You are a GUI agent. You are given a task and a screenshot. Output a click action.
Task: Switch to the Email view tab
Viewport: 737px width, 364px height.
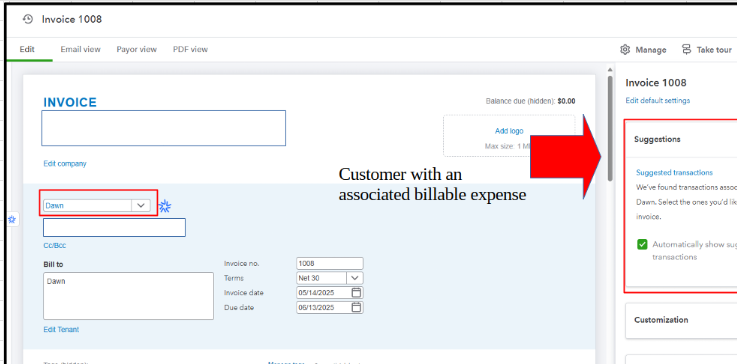click(80, 49)
